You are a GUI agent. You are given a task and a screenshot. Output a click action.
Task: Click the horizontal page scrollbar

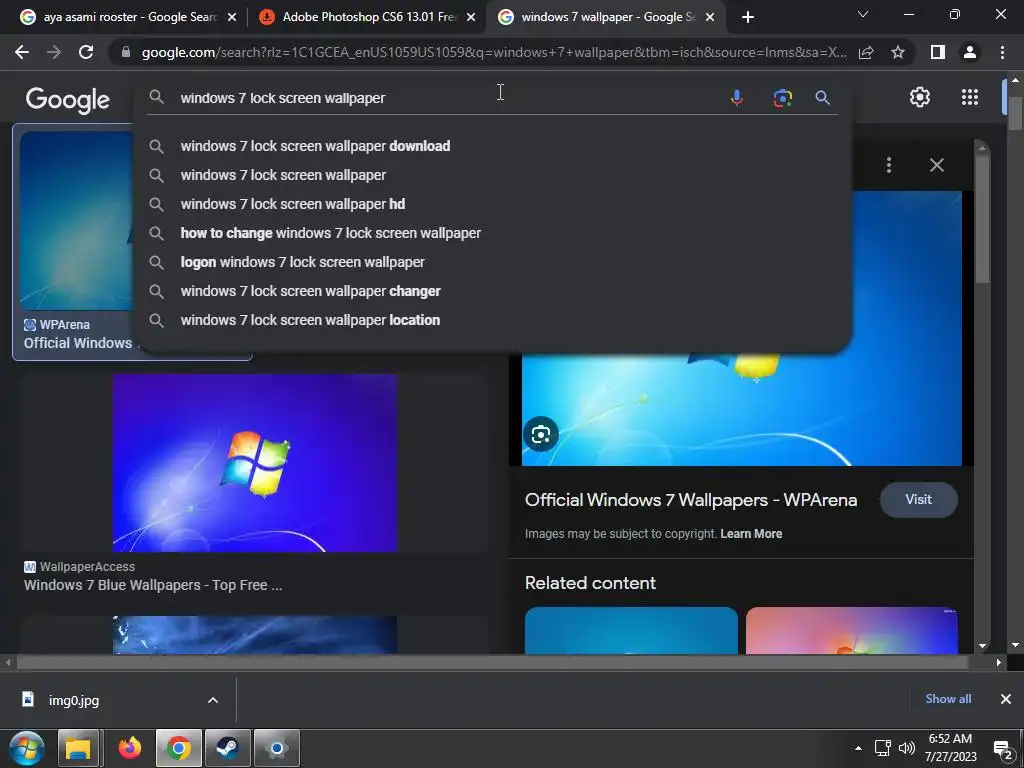click(493, 662)
